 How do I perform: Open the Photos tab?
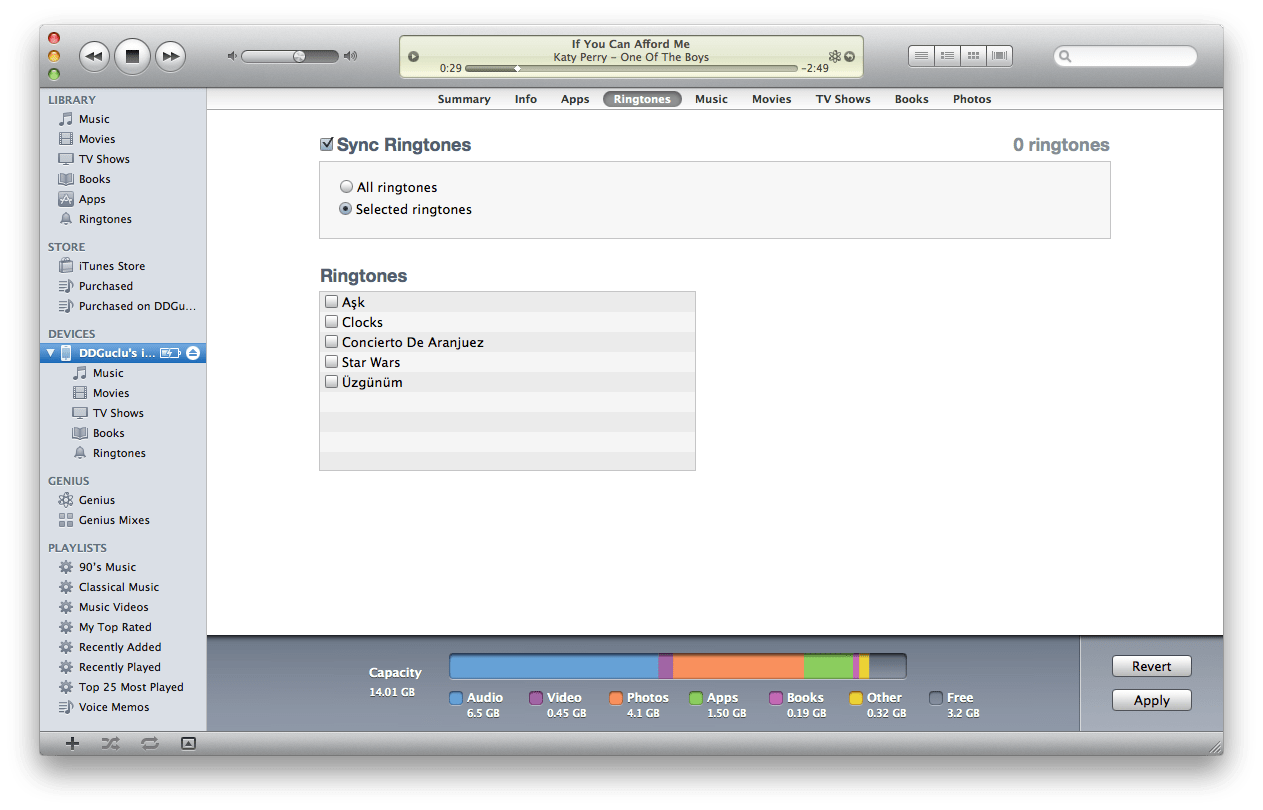[x=972, y=99]
